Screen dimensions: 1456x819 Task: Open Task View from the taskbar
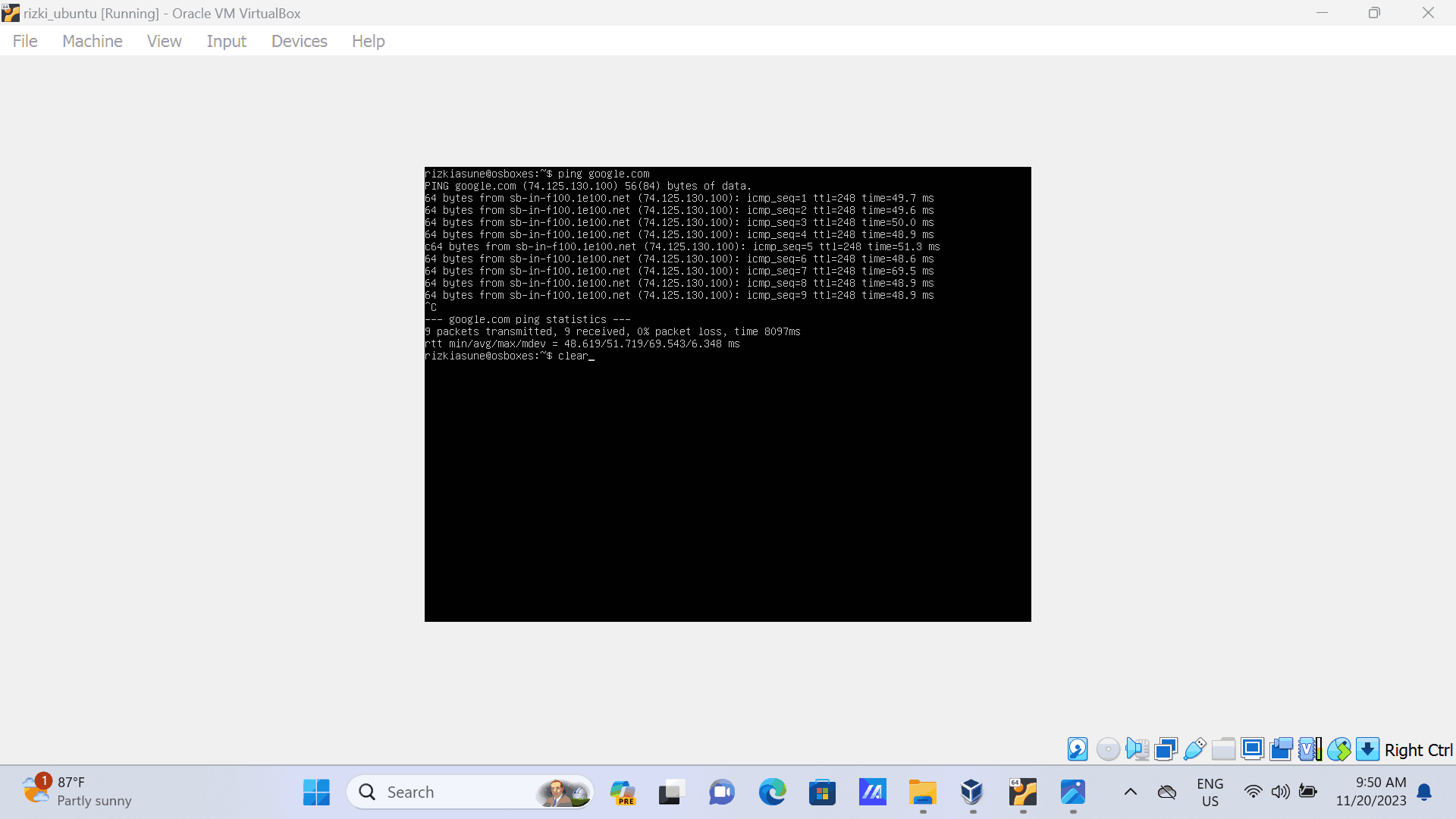pyautogui.click(x=671, y=792)
